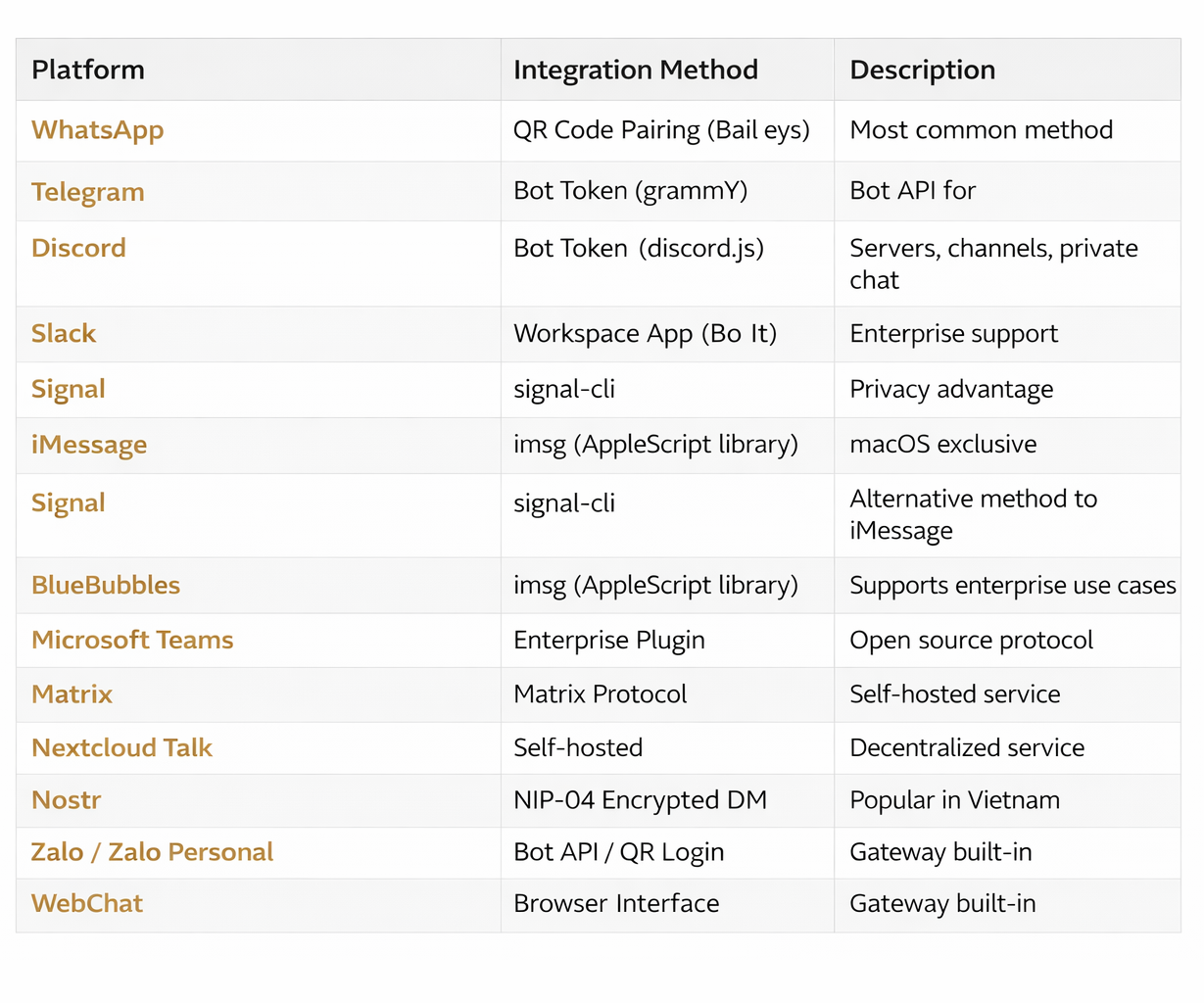Screen dimensions: 1204x1003
Task: Click the Platform column header
Action: tap(88, 71)
